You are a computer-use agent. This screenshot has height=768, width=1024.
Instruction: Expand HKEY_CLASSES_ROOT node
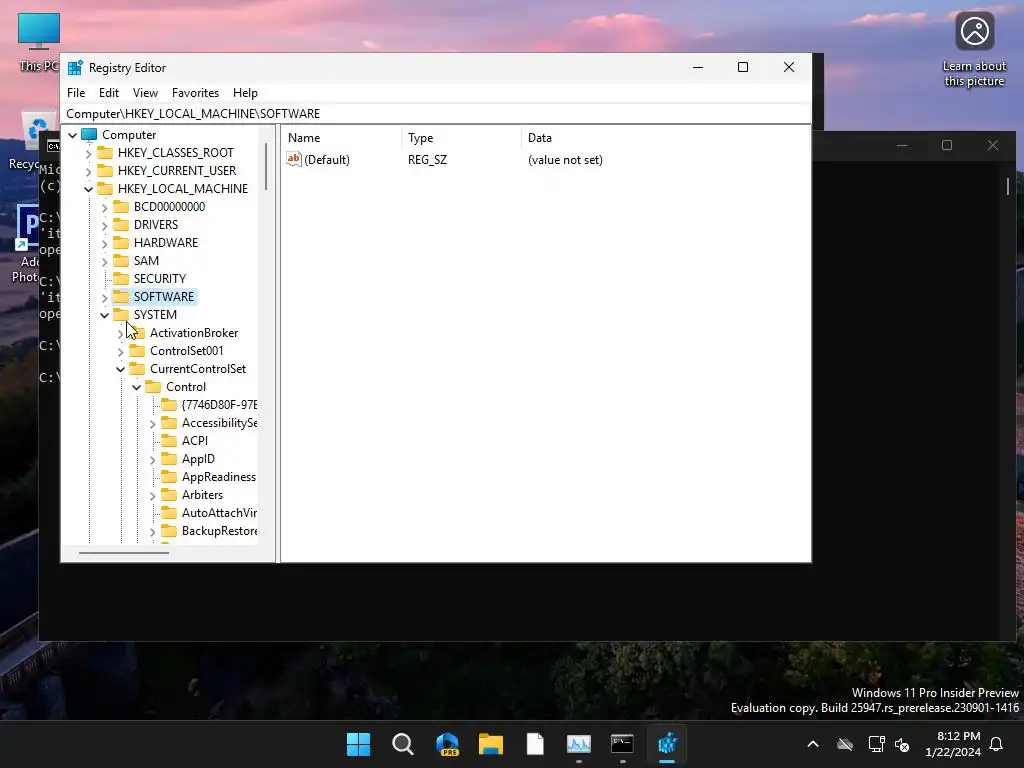[x=89, y=153]
